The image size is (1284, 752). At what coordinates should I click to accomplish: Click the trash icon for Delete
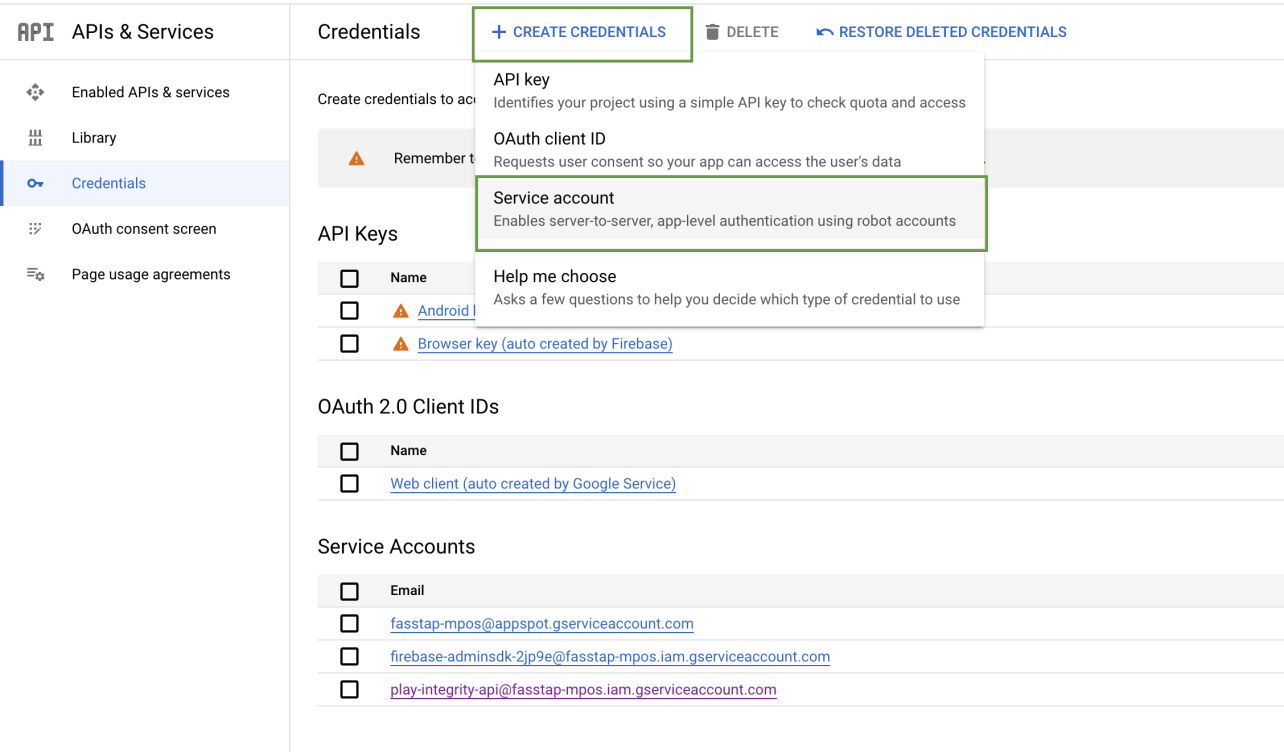(x=712, y=32)
